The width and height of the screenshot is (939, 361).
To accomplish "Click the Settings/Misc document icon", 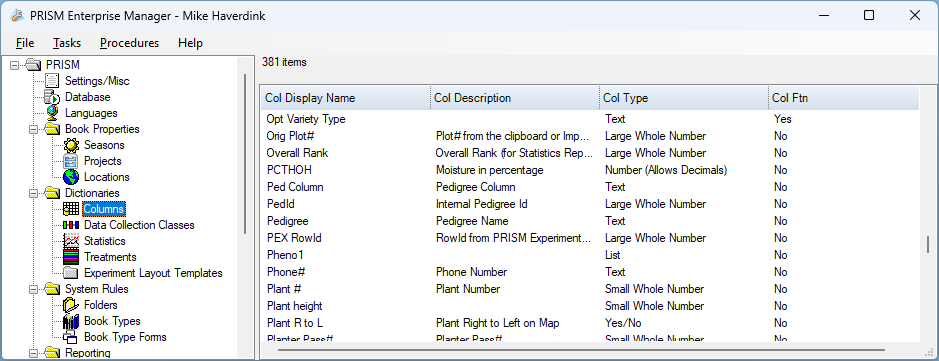I will (x=52, y=81).
